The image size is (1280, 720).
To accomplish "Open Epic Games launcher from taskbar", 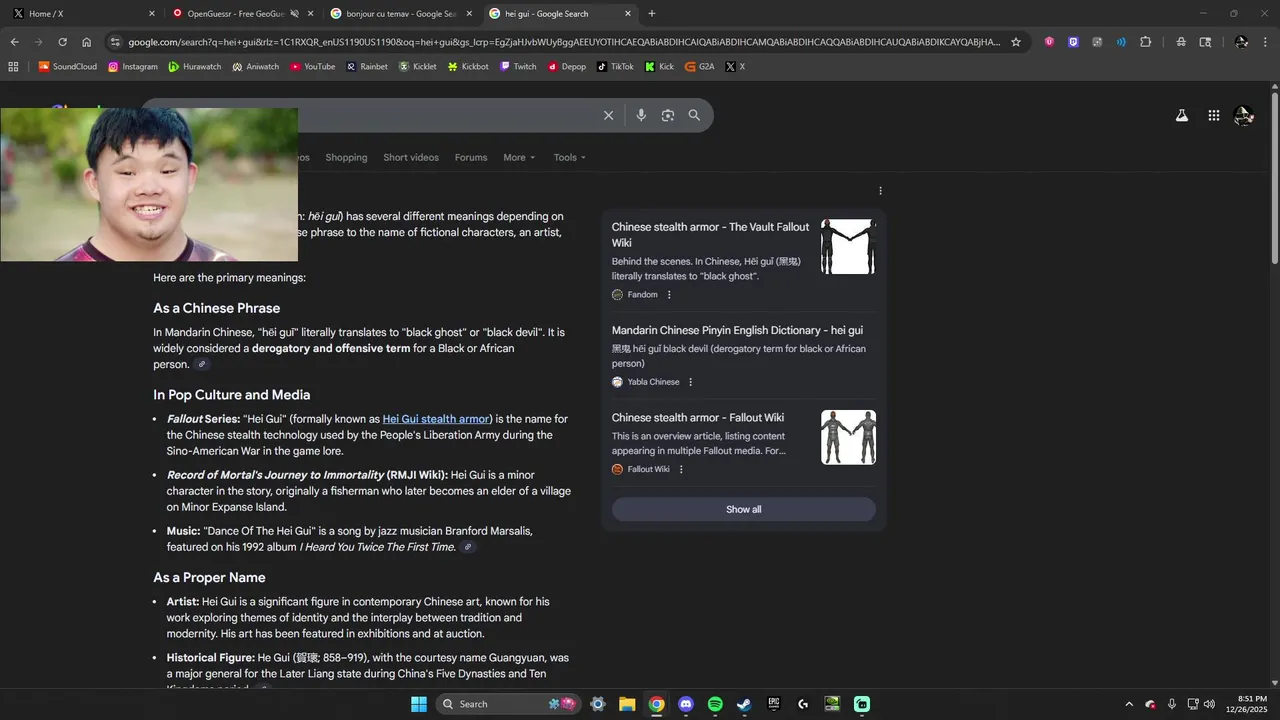I will coord(774,704).
